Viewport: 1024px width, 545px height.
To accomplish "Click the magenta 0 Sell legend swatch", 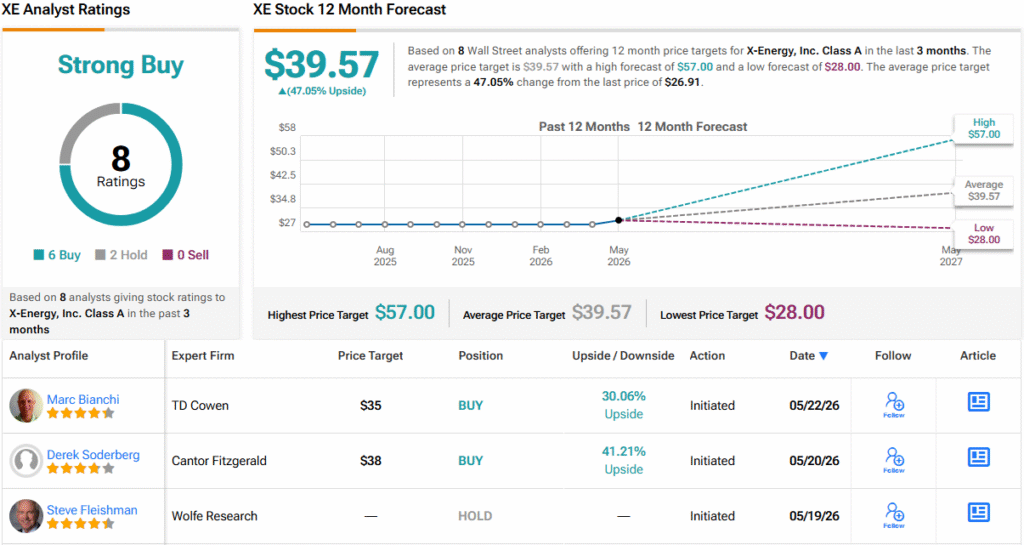I will (168, 255).
